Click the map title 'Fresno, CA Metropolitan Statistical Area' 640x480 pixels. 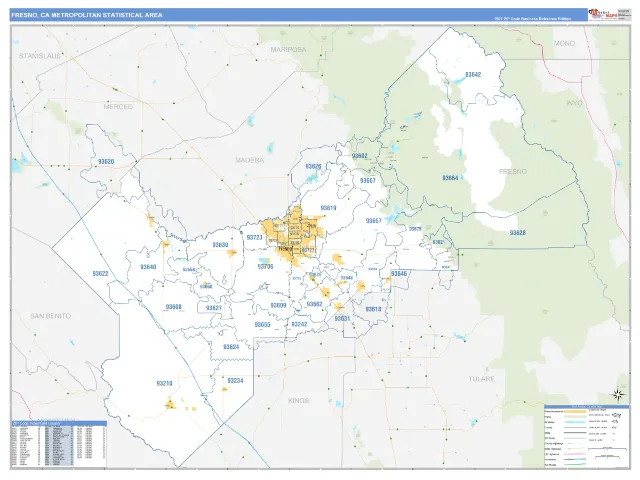click(87, 15)
